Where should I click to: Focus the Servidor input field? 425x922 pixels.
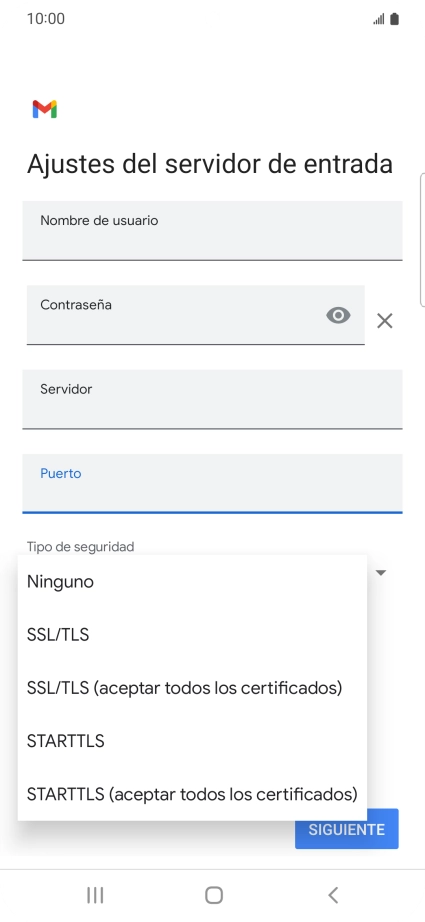(x=212, y=399)
